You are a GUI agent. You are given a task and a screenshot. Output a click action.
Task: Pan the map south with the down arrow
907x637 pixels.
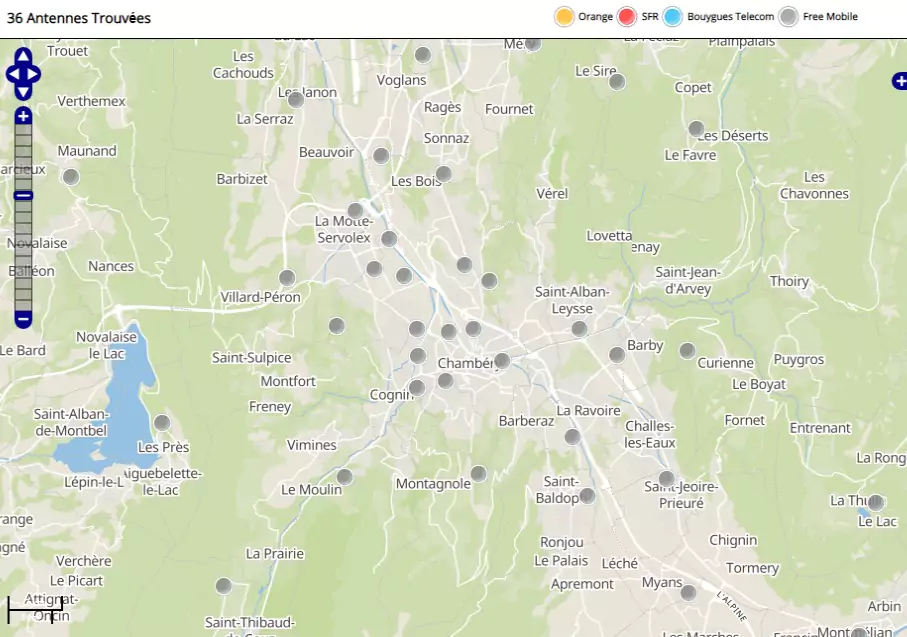click(23, 91)
